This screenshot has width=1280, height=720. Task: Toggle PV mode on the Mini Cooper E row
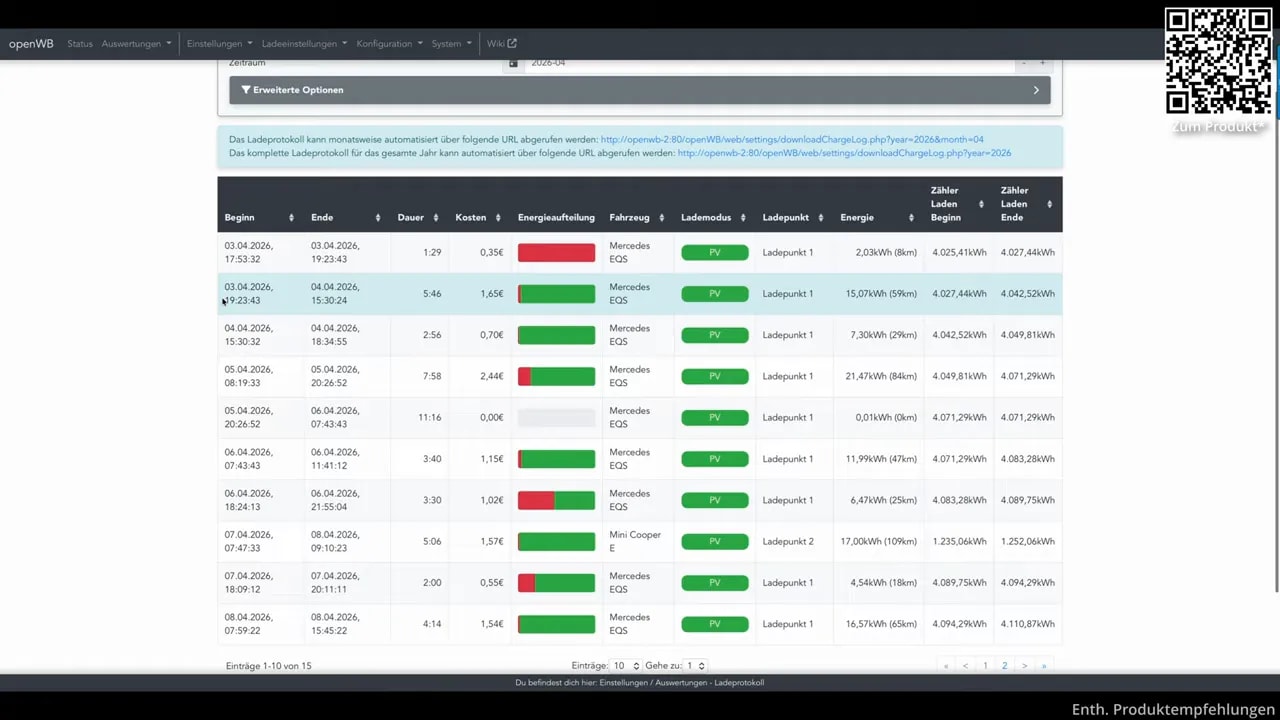click(714, 541)
